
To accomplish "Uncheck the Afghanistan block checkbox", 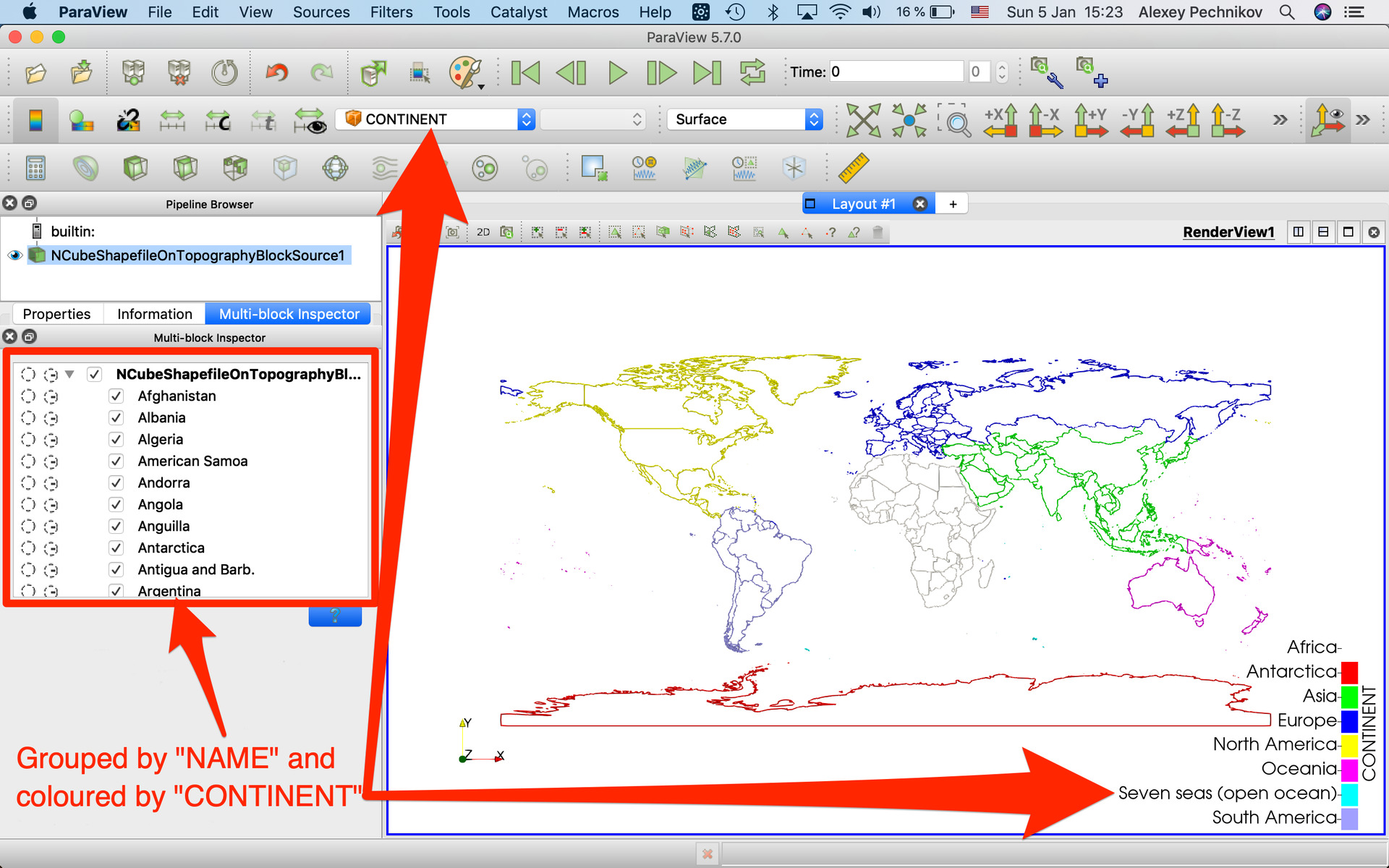I will click(116, 396).
